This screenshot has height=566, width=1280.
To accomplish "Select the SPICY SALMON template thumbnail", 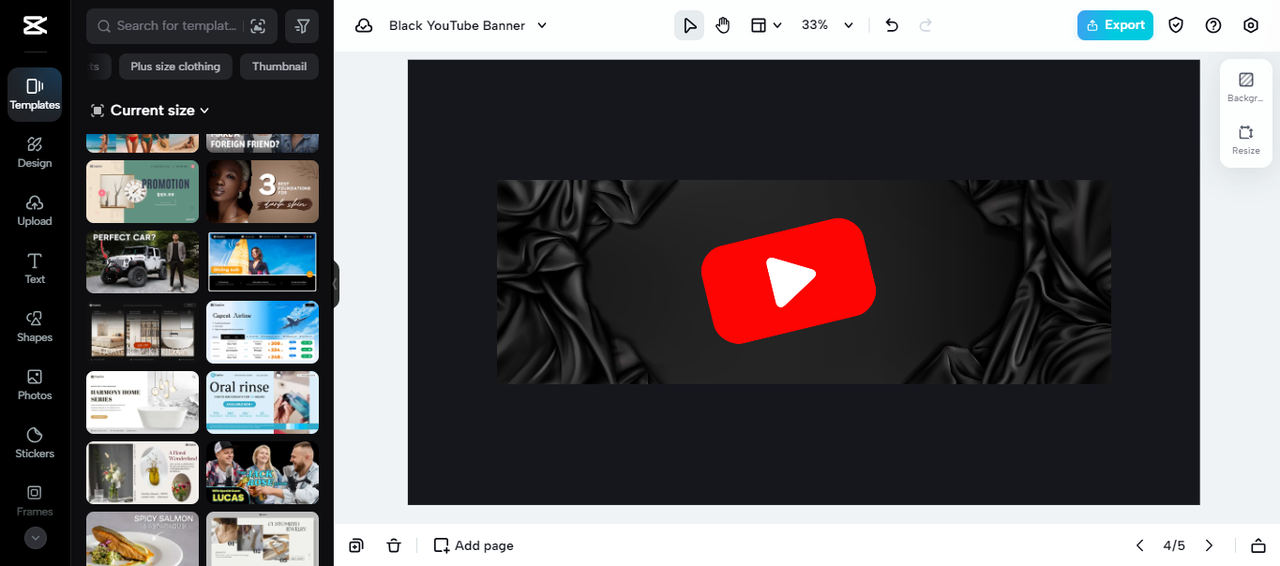I will coord(142,538).
